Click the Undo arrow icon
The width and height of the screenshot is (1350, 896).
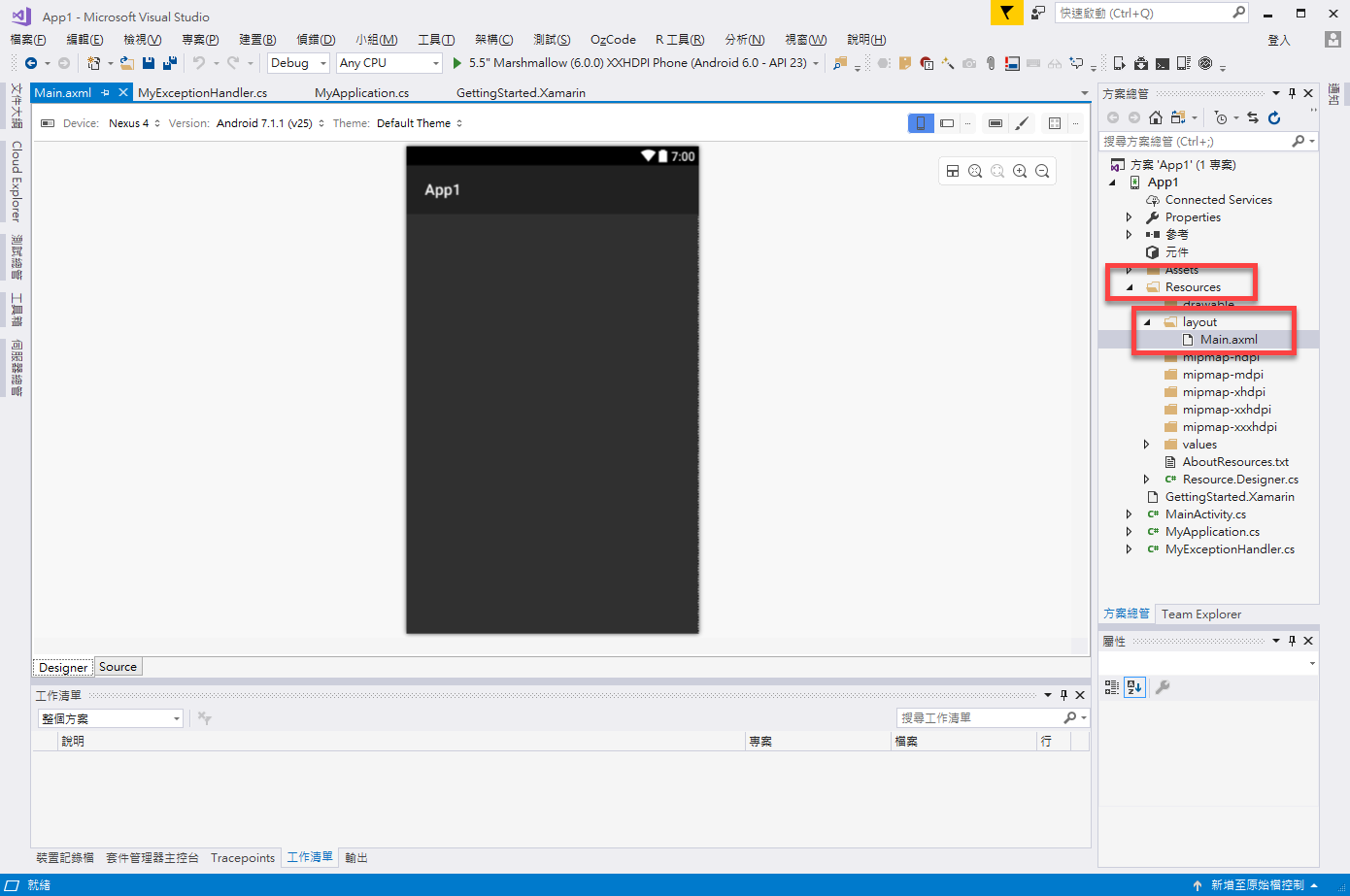click(x=199, y=63)
